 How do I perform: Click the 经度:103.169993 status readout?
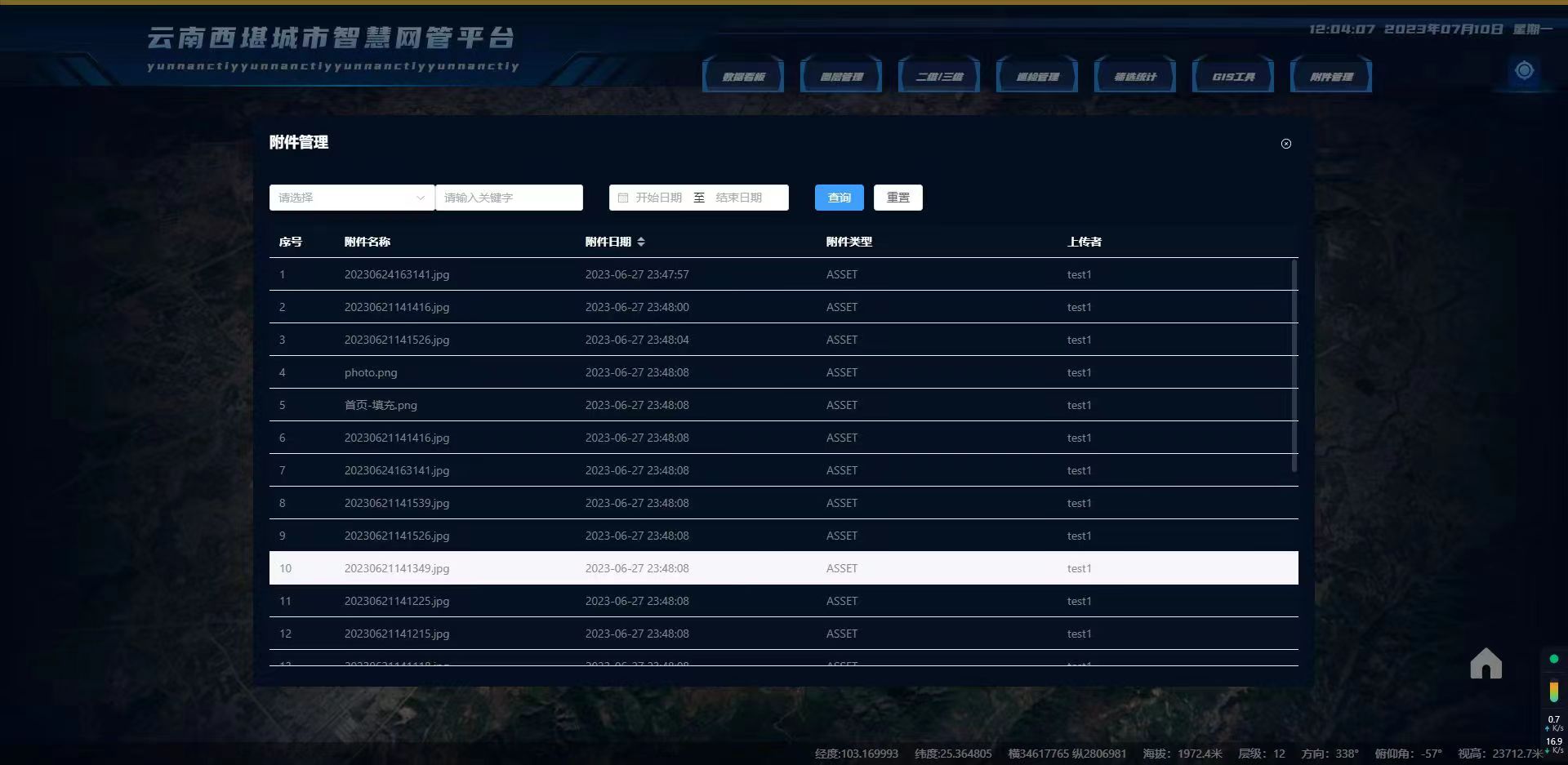click(857, 754)
